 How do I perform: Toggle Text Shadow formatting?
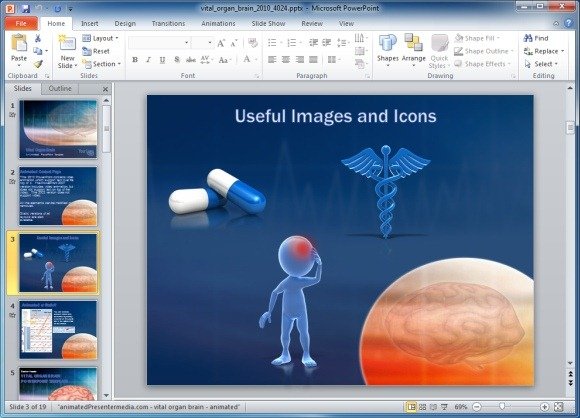177,60
